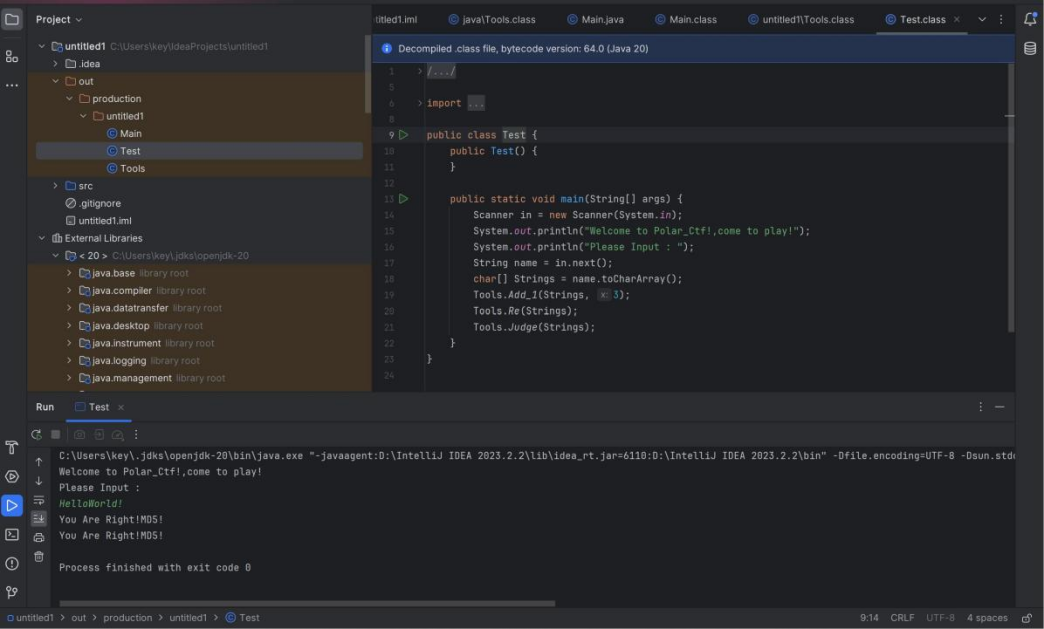Screen dimensions: 1044x629
Task: Open the Database tool window
Action: tap(1030, 48)
